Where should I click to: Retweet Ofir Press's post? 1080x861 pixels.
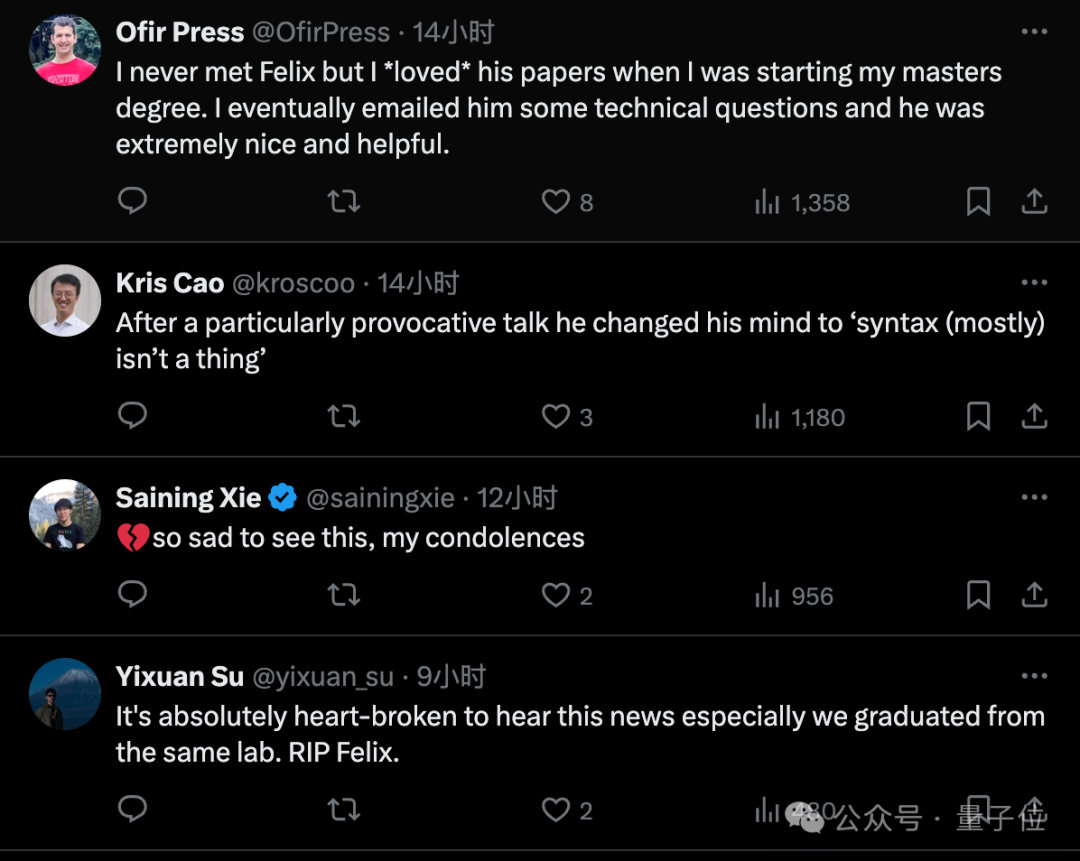tap(344, 202)
